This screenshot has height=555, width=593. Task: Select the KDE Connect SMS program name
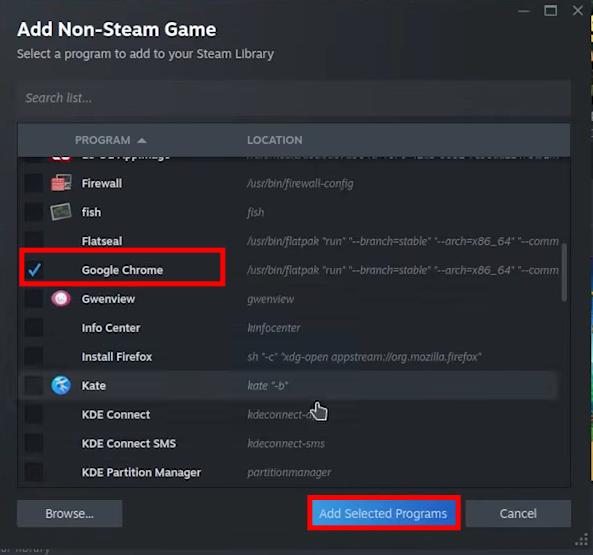(129, 443)
